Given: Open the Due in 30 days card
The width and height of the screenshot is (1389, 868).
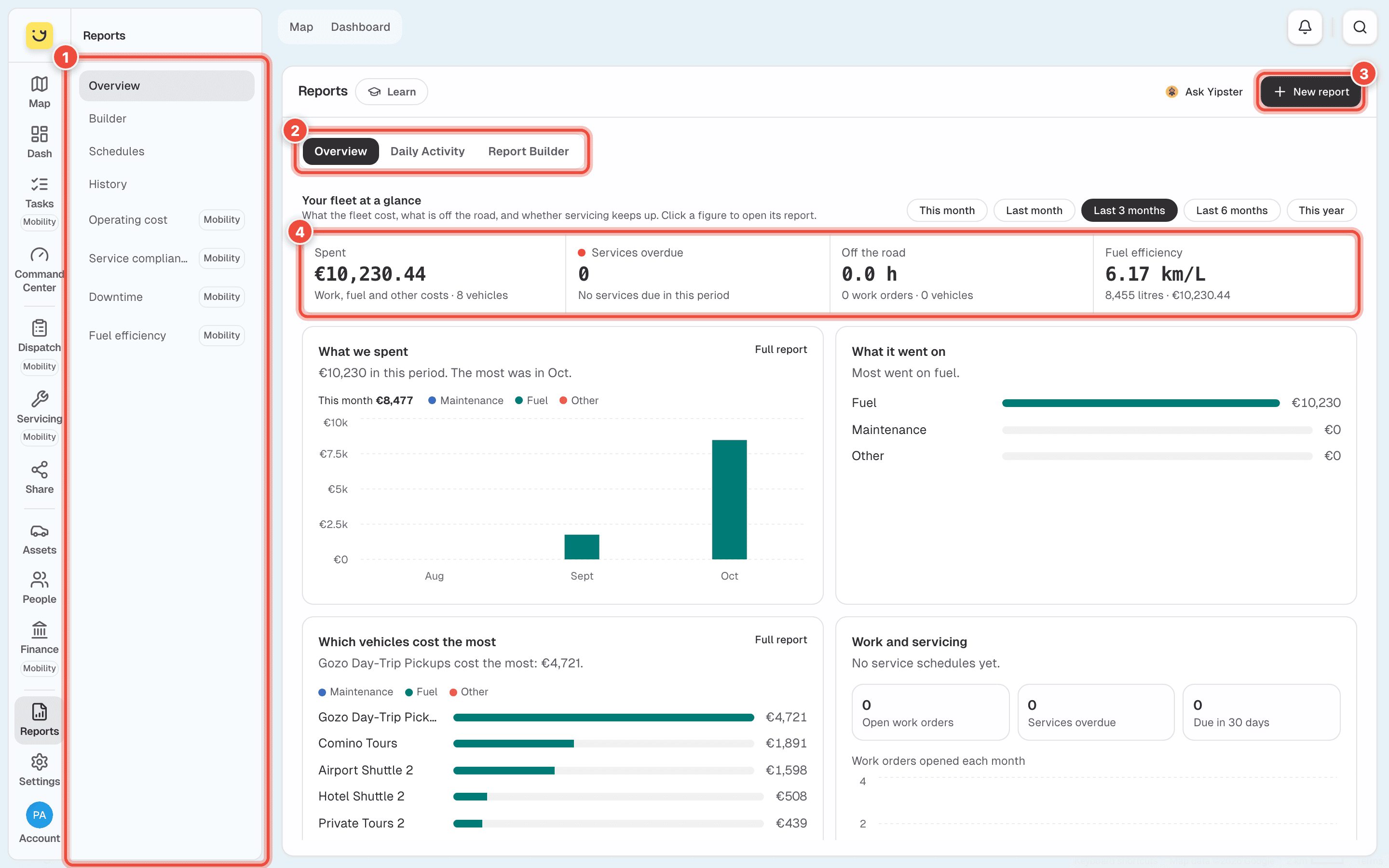Looking at the screenshot, I should click(1262, 712).
